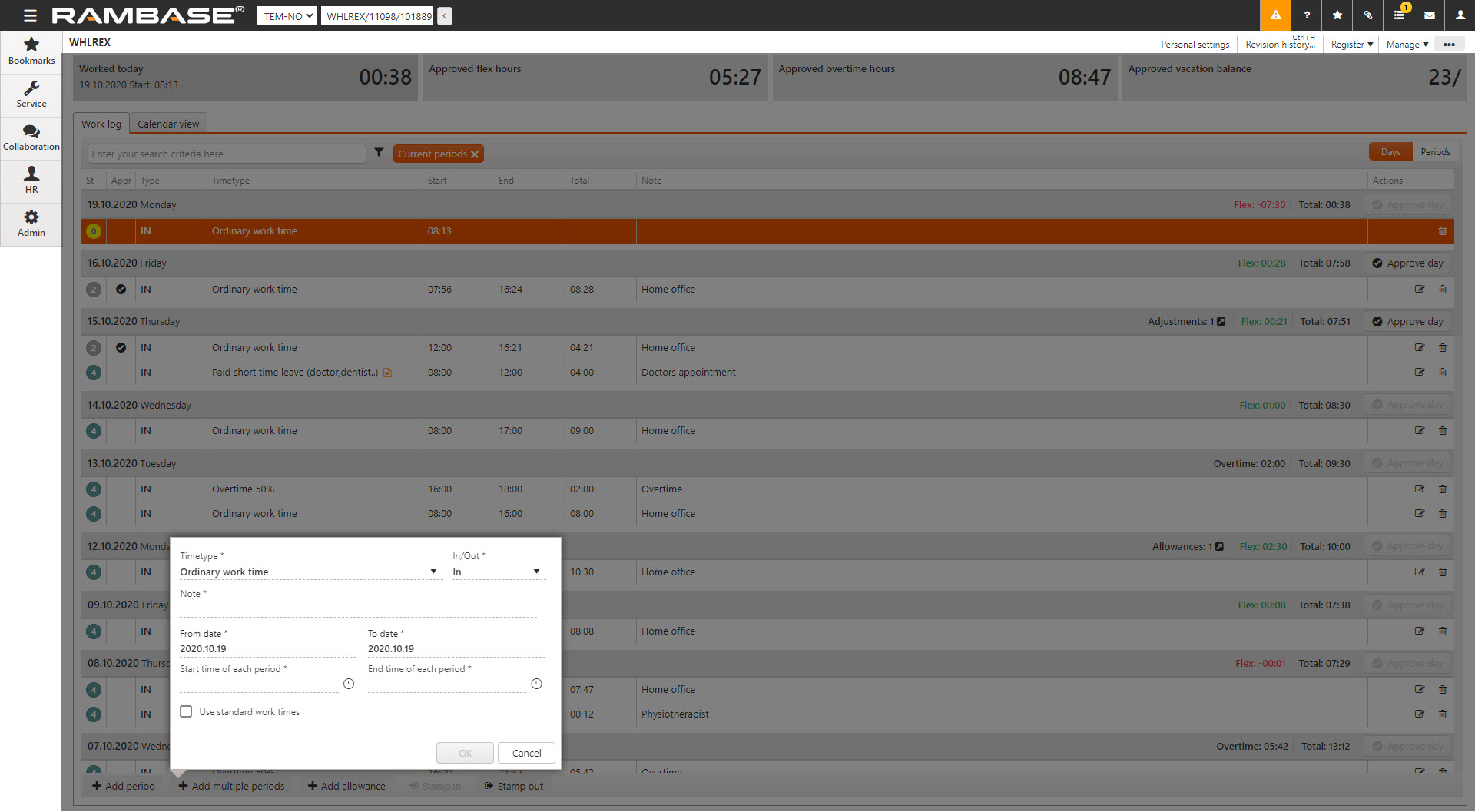Click Cancel in the period dialog
The width and height of the screenshot is (1475, 812).
click(x=526, y=753)
